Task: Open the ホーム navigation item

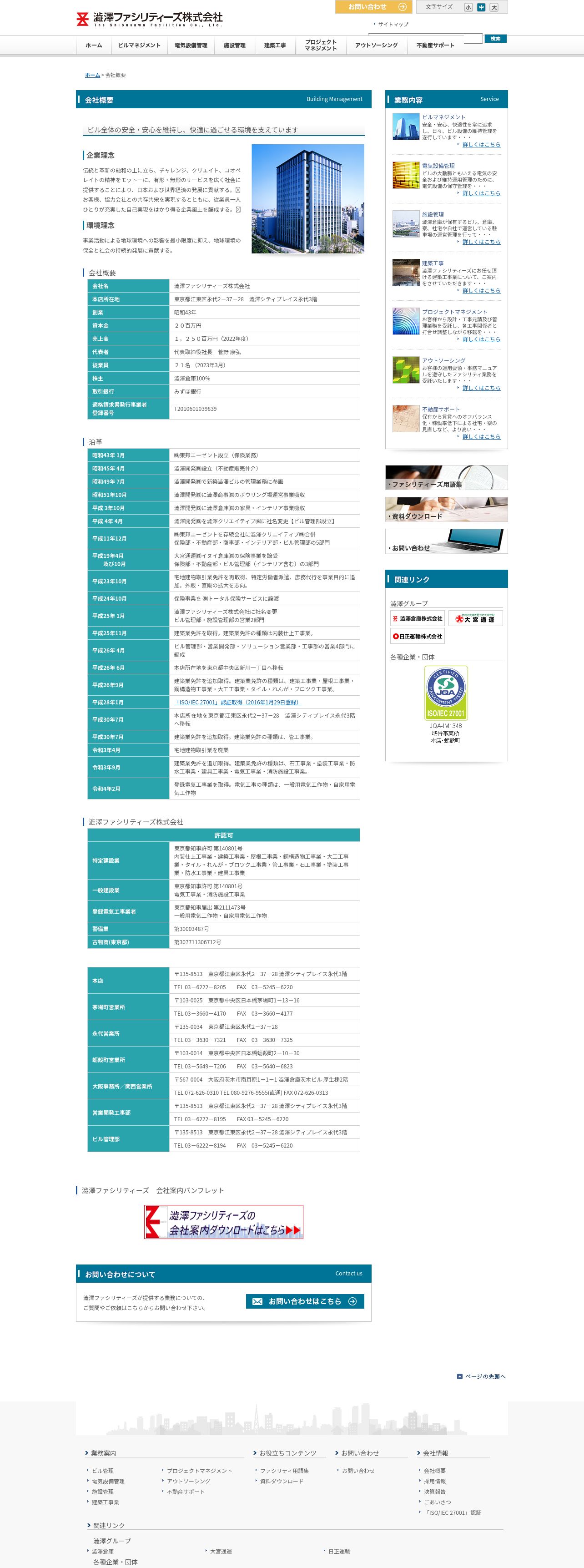Action: tap(94, 45)
